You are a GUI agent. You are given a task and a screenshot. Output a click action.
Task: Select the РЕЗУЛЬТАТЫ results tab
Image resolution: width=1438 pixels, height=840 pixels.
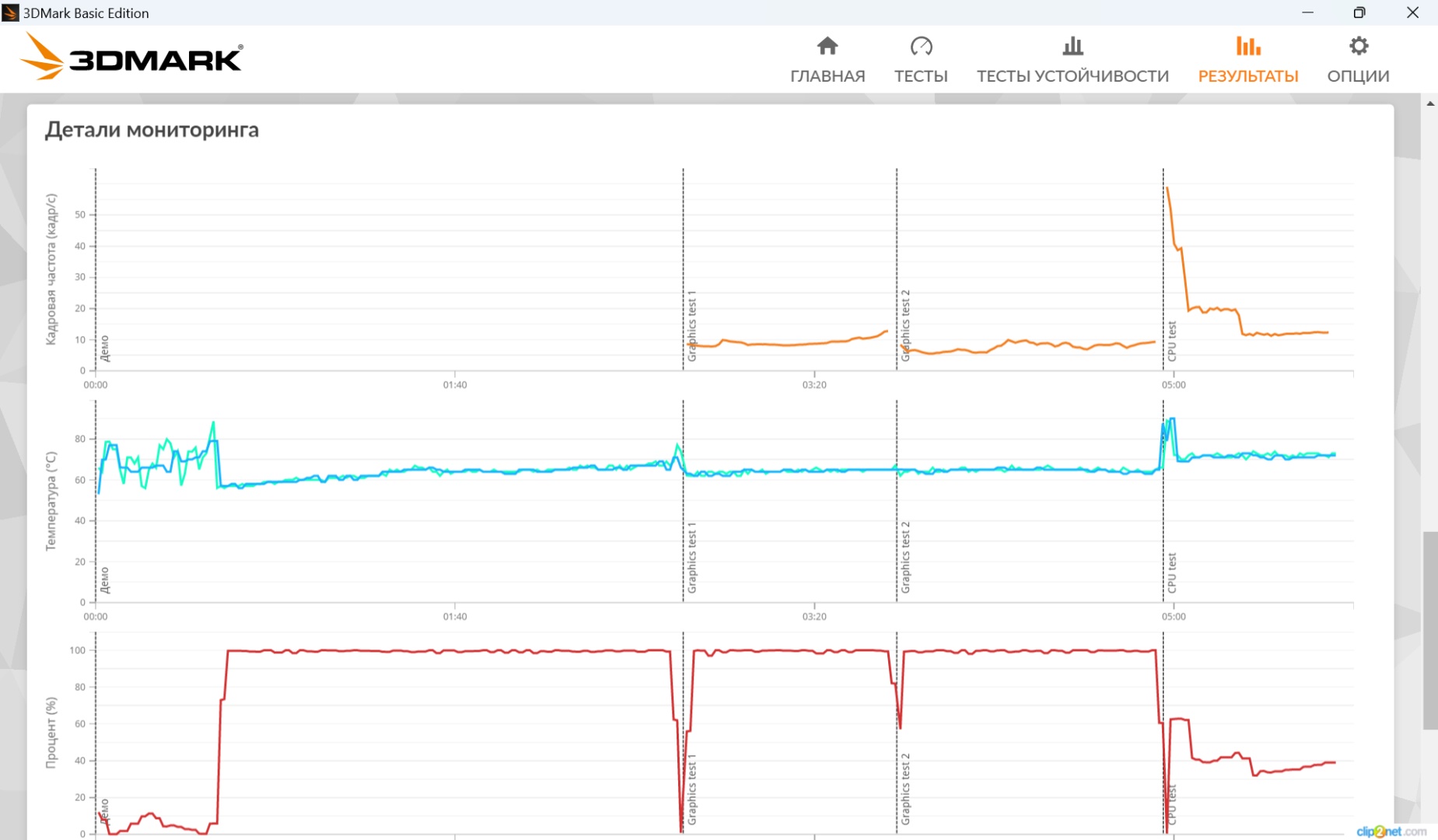click(1248, 60)
